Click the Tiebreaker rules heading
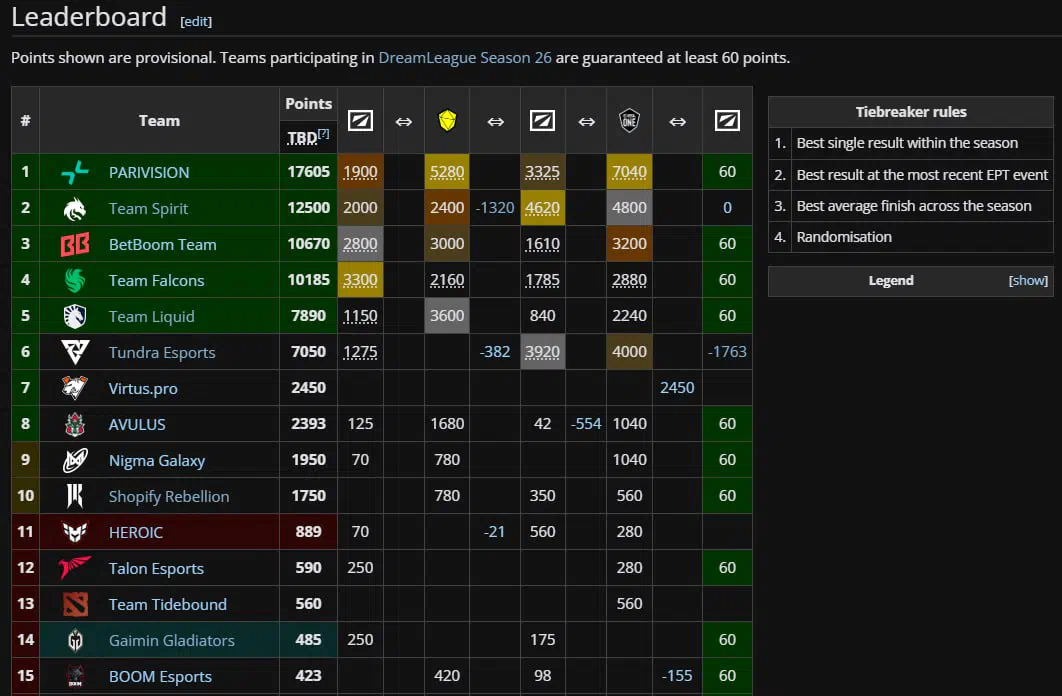Viewport: 1062px width, 696px height. [911, 112]
